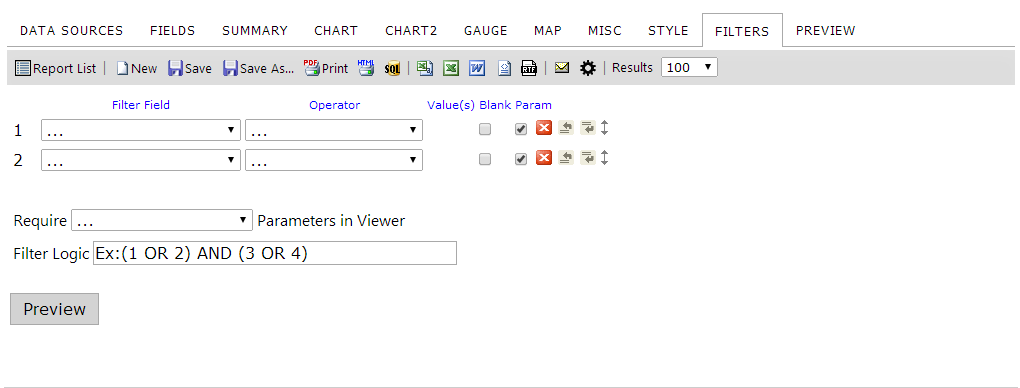Open the Fields tab
Image resolution: width=1020 pixels, height=388 pixels.
[172, 31]
